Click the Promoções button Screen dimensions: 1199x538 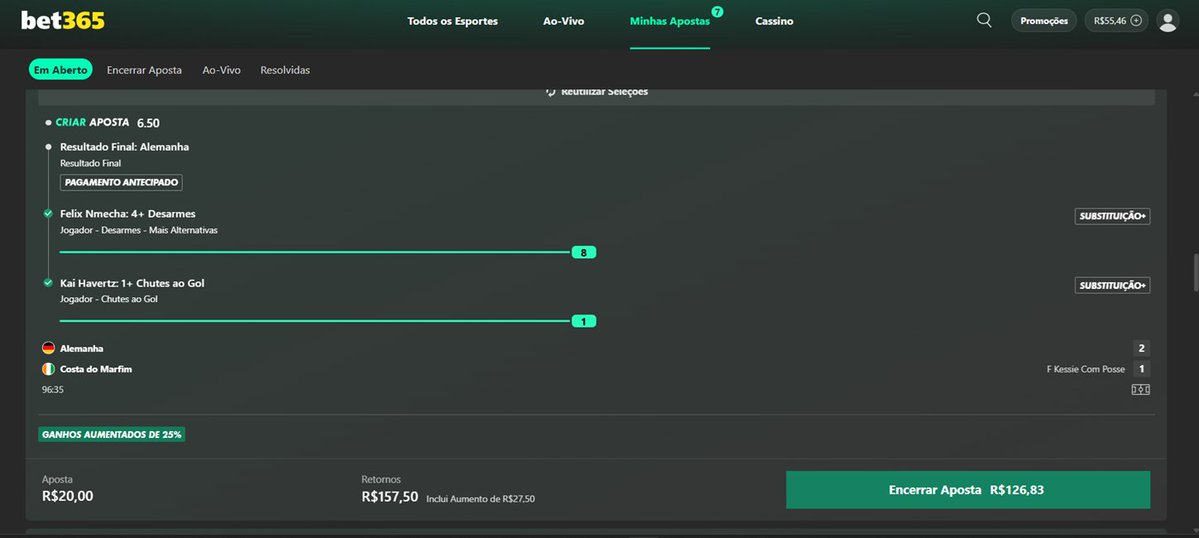pyautogui.click(x=1044, y=21)
